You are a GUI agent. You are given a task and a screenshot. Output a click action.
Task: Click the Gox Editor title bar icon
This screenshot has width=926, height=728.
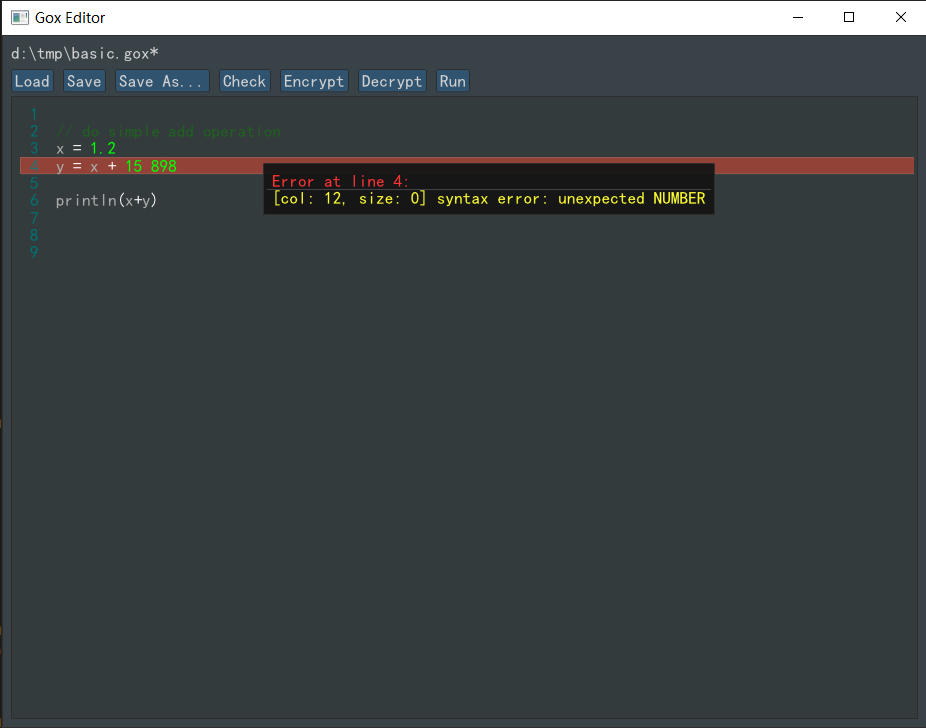[19, 17]
